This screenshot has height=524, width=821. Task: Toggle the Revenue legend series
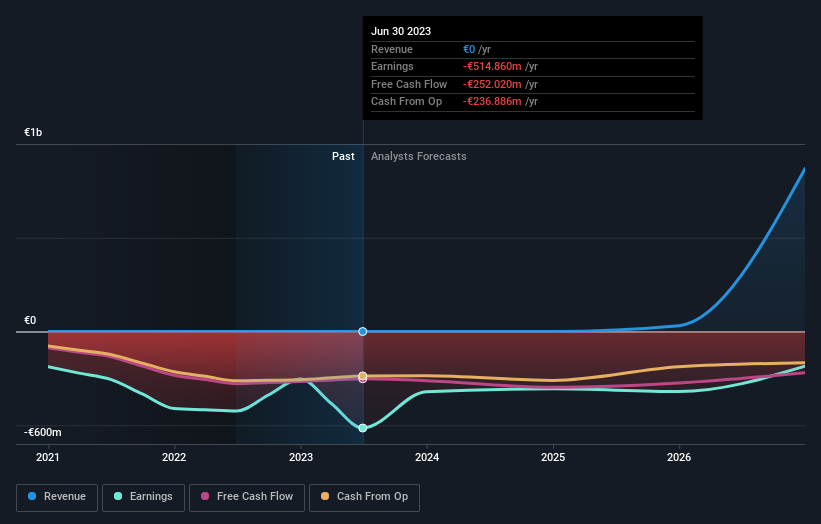tap(57, 497)
